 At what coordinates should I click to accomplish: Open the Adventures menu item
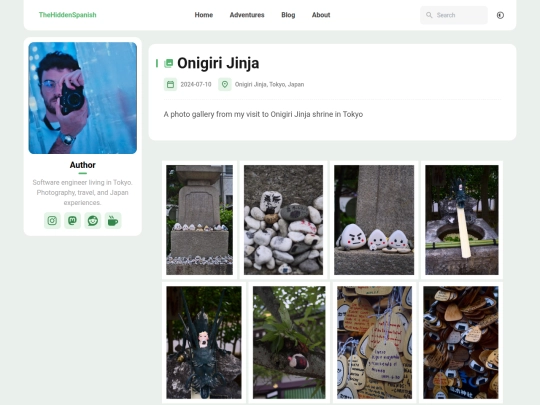[x=247, y=15]
